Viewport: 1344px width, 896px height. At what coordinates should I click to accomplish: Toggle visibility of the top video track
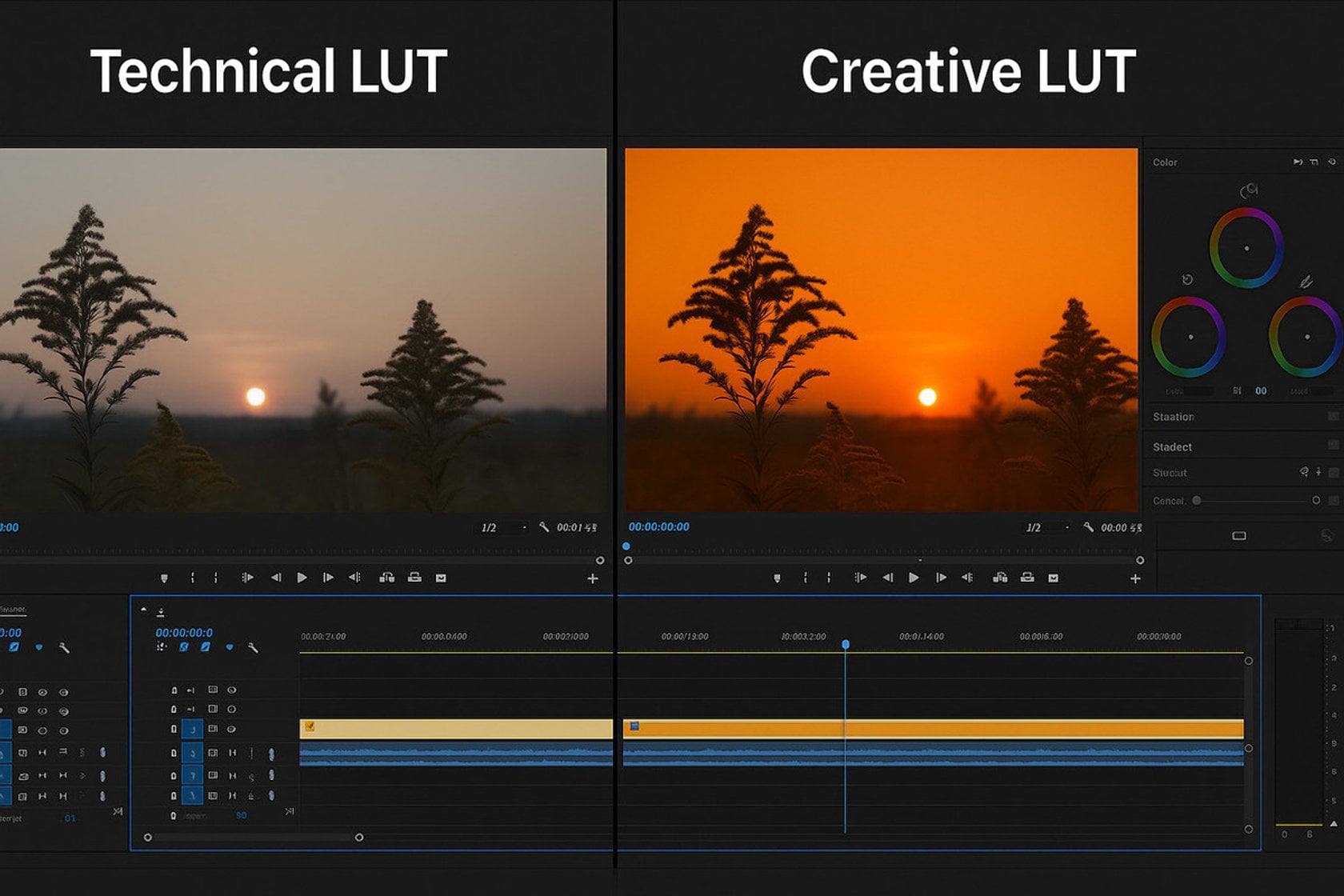pos(232,690)
